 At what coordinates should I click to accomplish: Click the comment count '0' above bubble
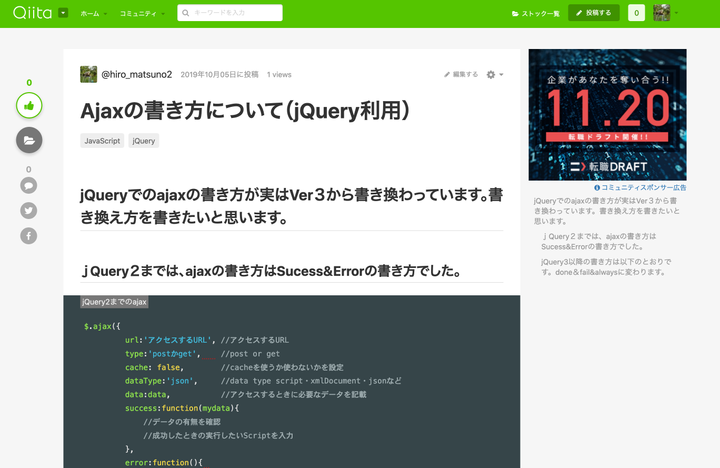point(28,169)
